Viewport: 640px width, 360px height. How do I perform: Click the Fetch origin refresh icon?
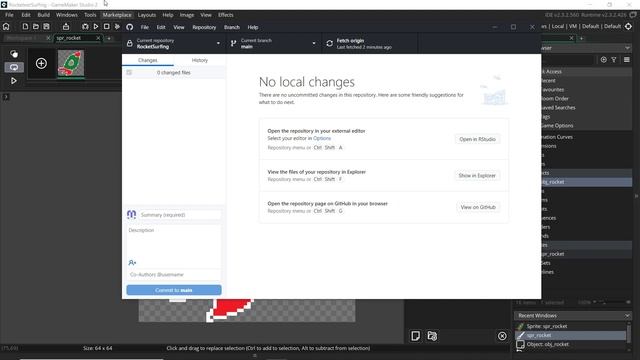(x=329, y=43)
